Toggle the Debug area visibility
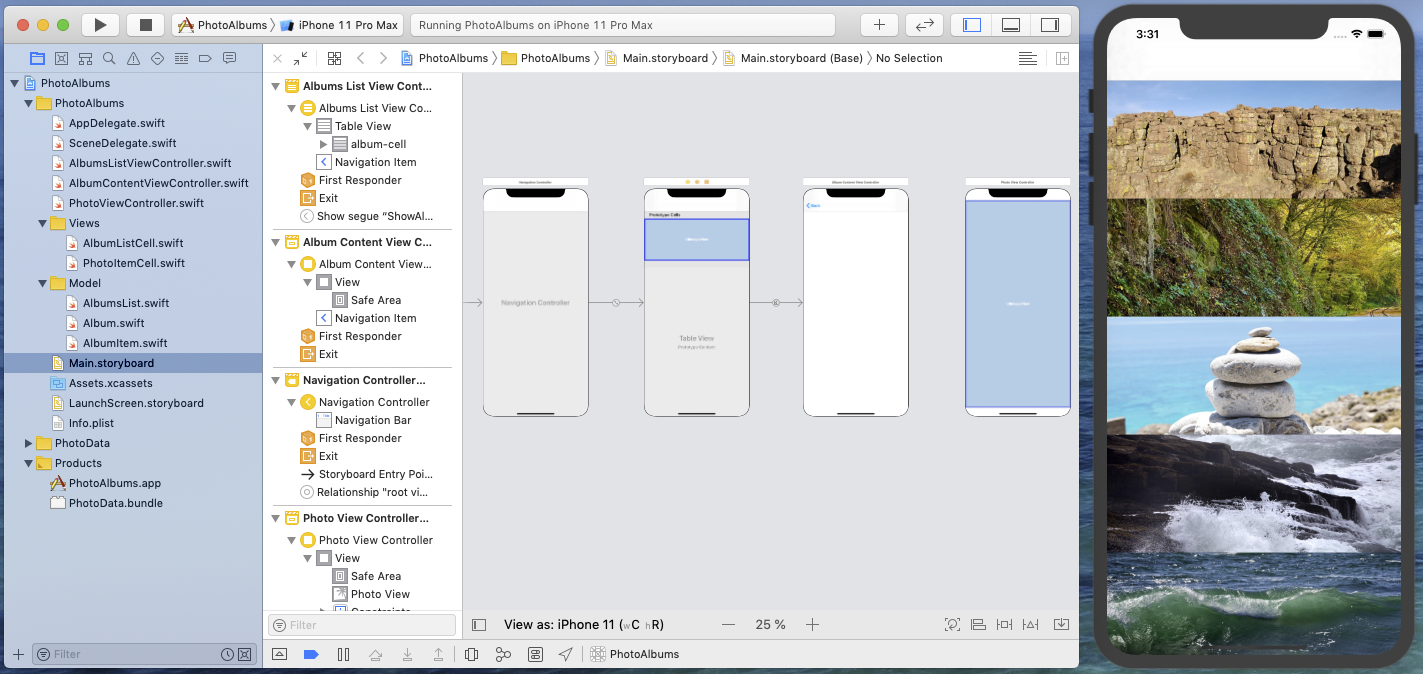 (x=1010, y=24)
